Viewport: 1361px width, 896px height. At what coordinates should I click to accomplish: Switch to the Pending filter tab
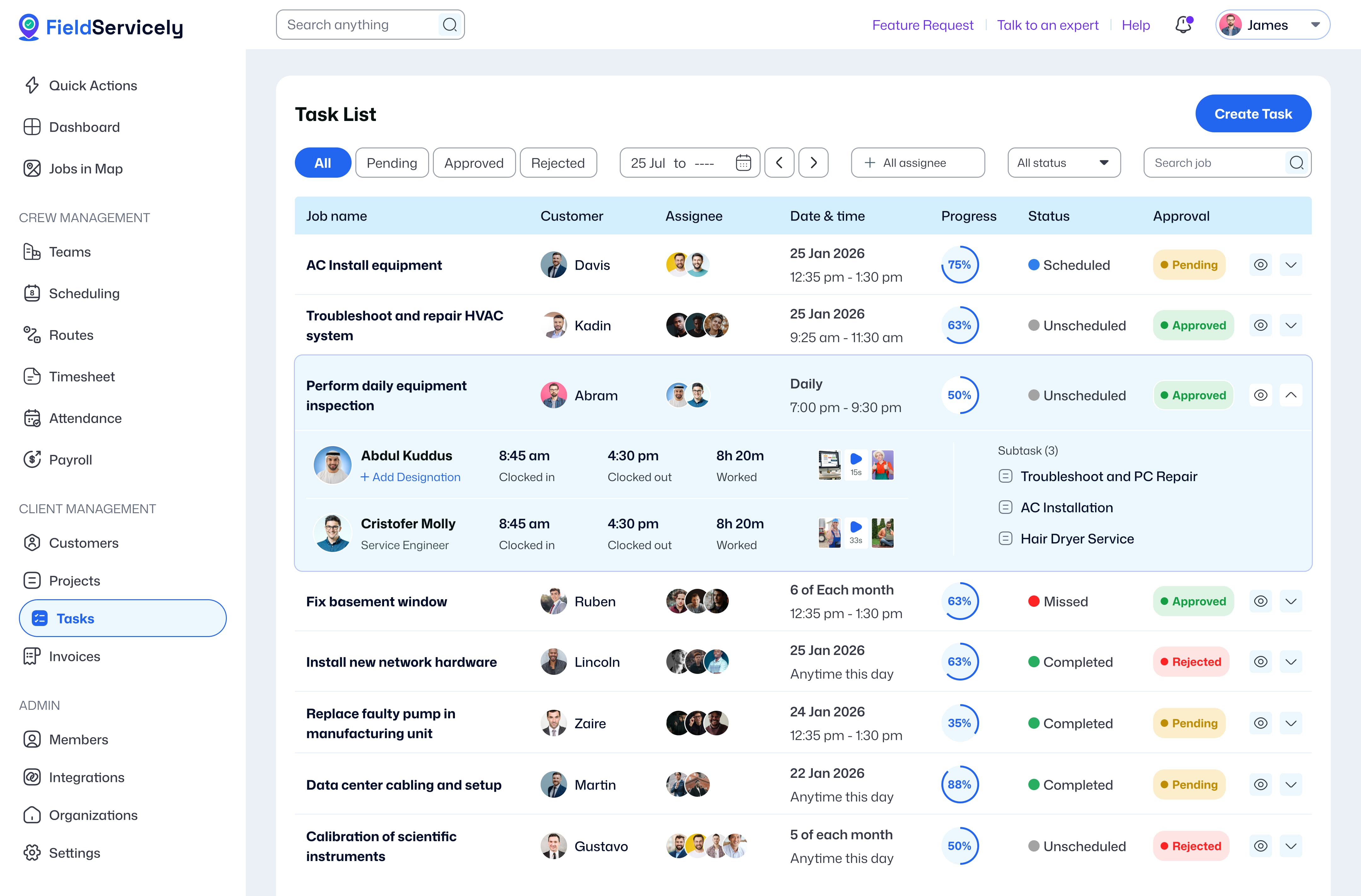[x=392, y=163]
